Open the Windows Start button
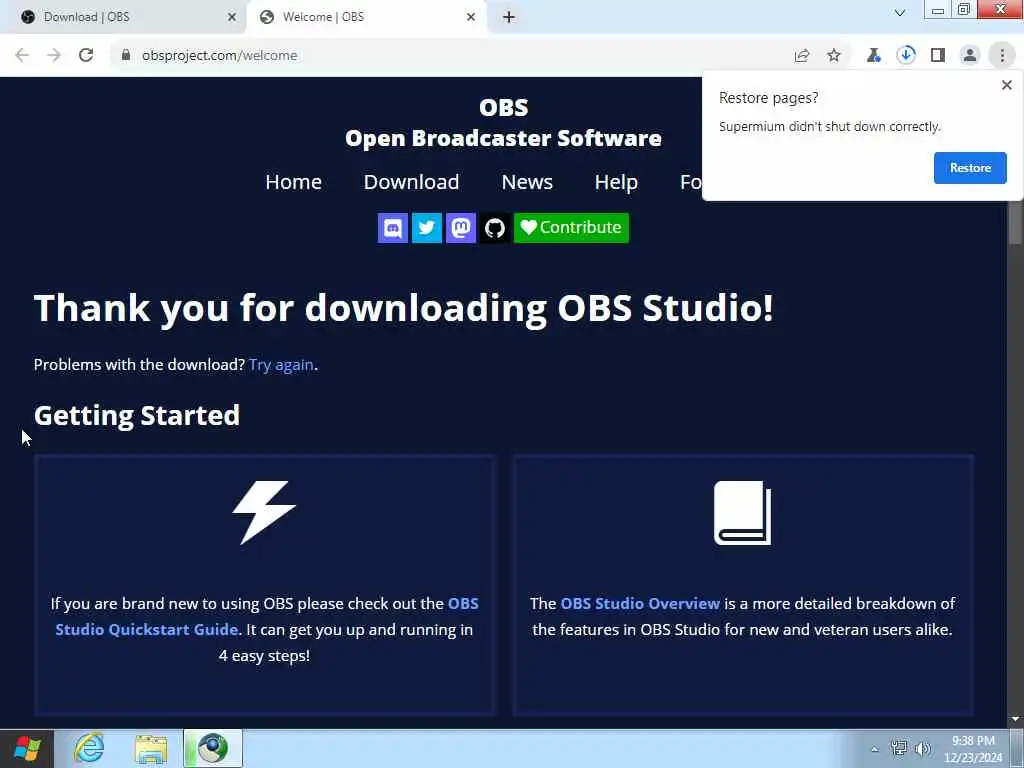 [x=27, y=748]
